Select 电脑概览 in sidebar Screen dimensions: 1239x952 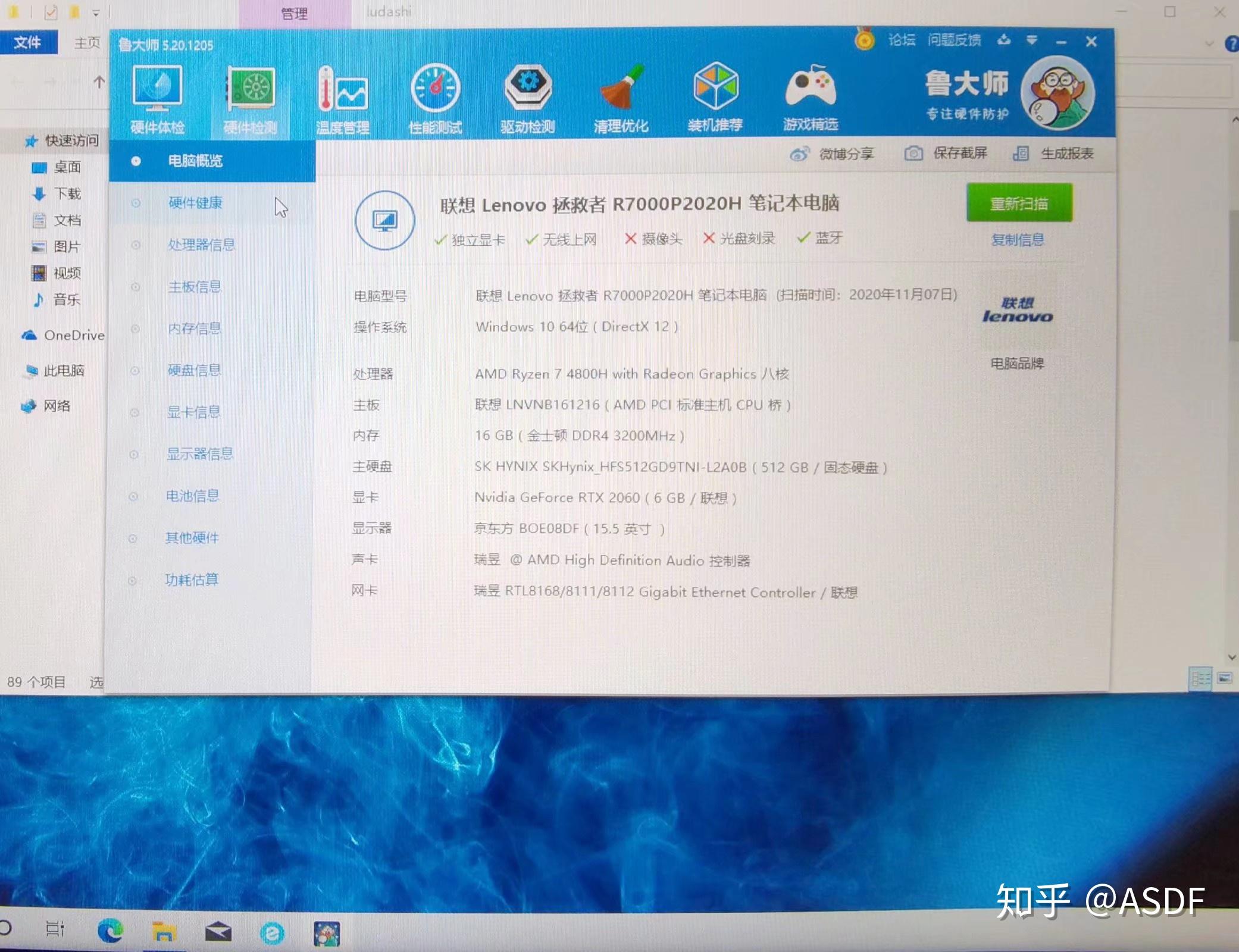click(212, 161)
